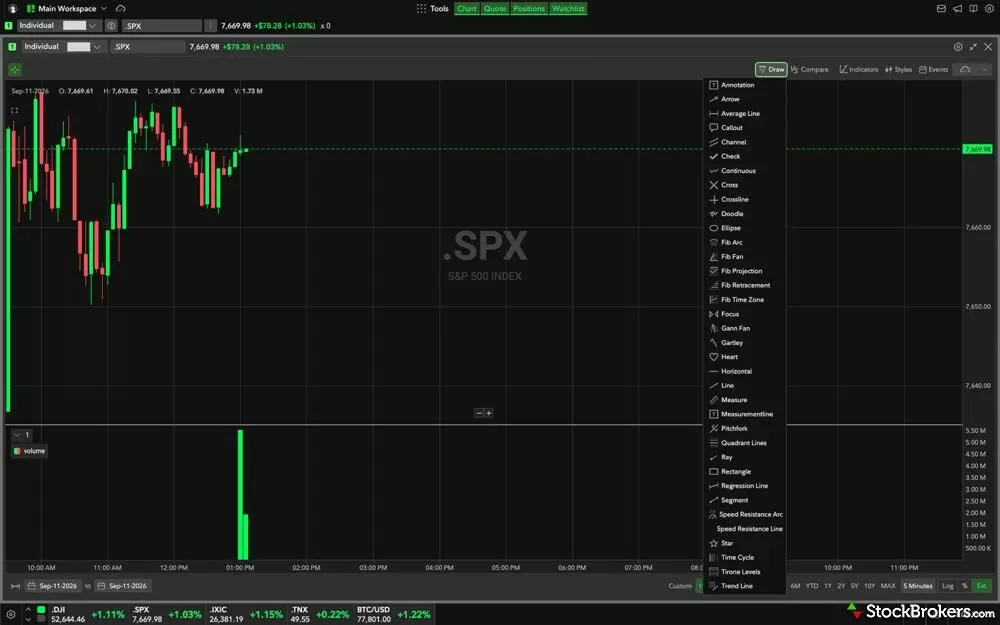Select the Measure ruler tool icon

[714, 400]
